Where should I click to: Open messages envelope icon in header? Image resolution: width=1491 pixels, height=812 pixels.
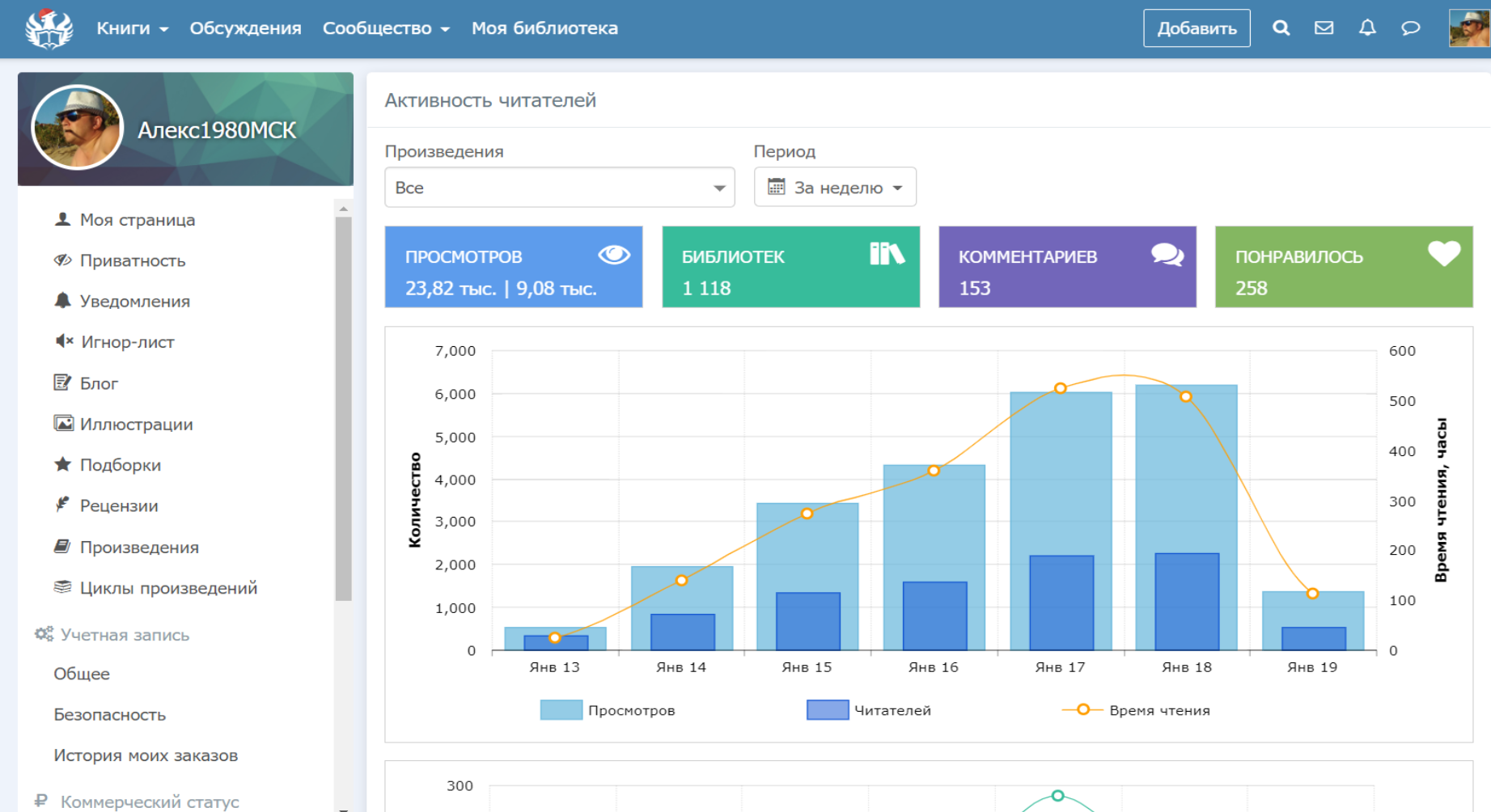tap(1324, 28)
